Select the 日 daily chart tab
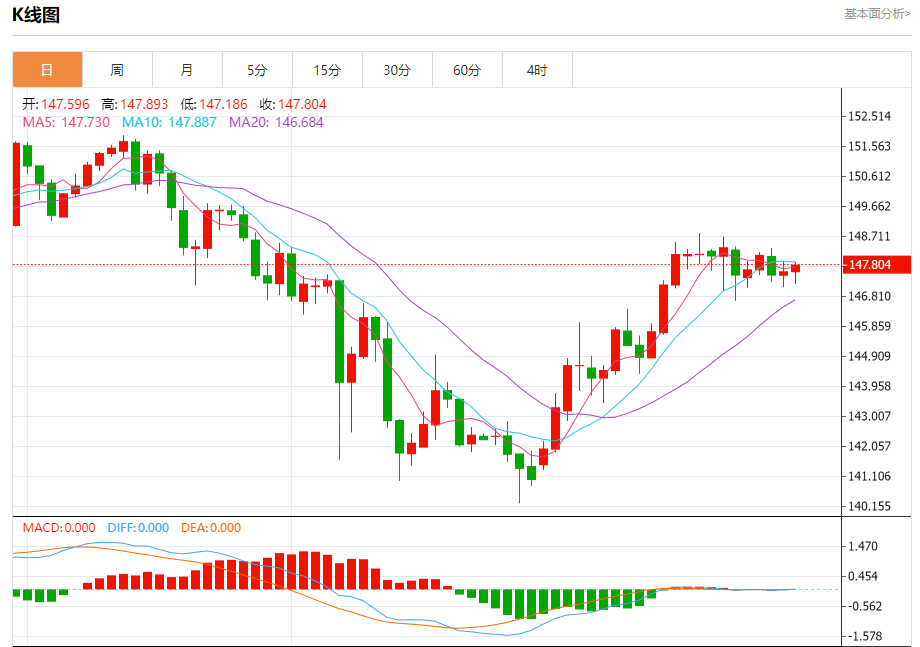 point(47,70)
